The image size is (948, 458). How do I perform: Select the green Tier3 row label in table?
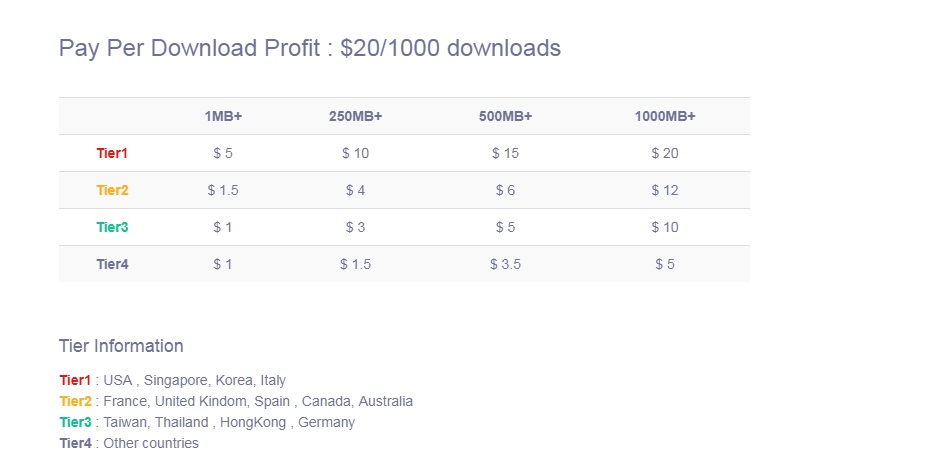point(112,227)
